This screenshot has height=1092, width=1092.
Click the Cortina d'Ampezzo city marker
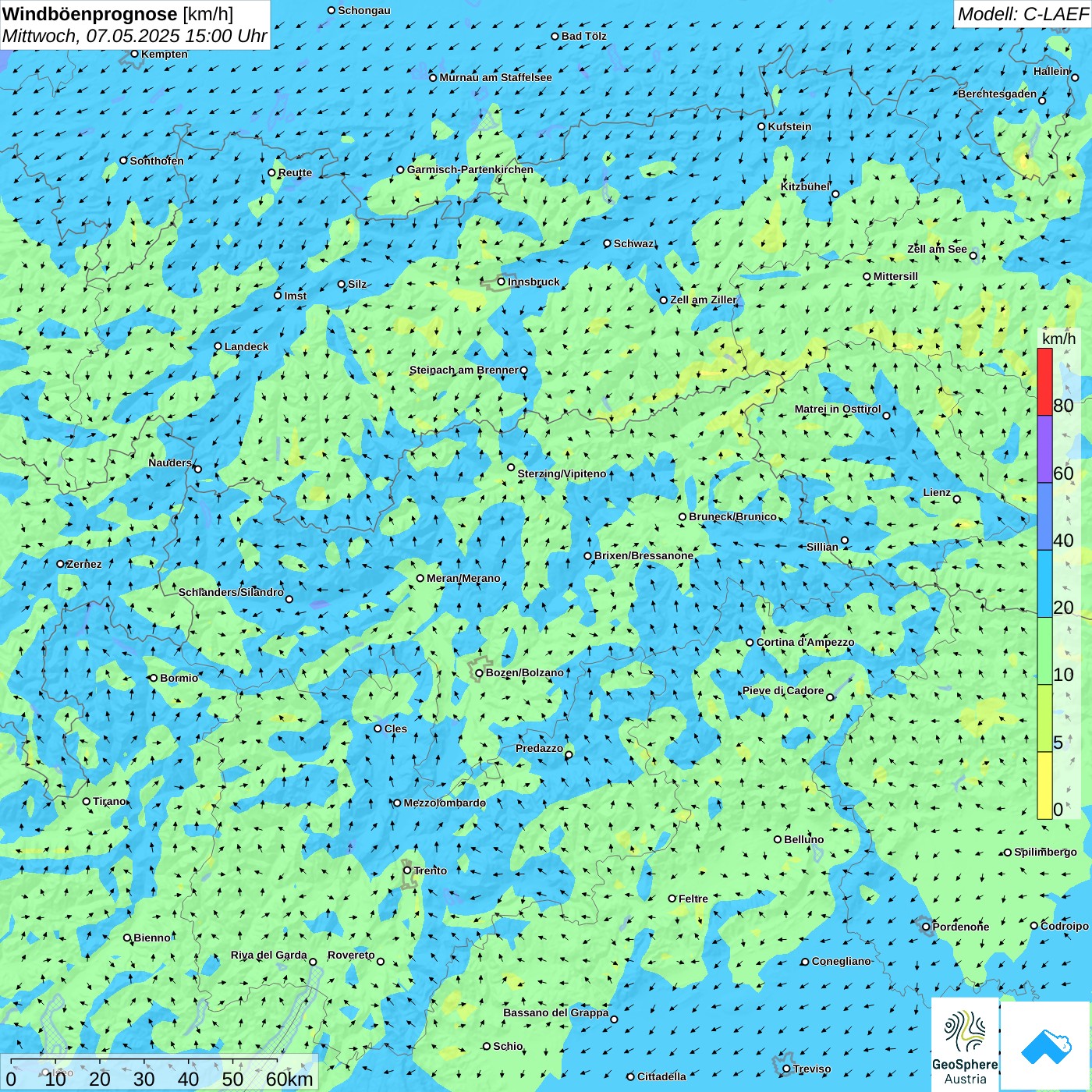pos(750,643)
